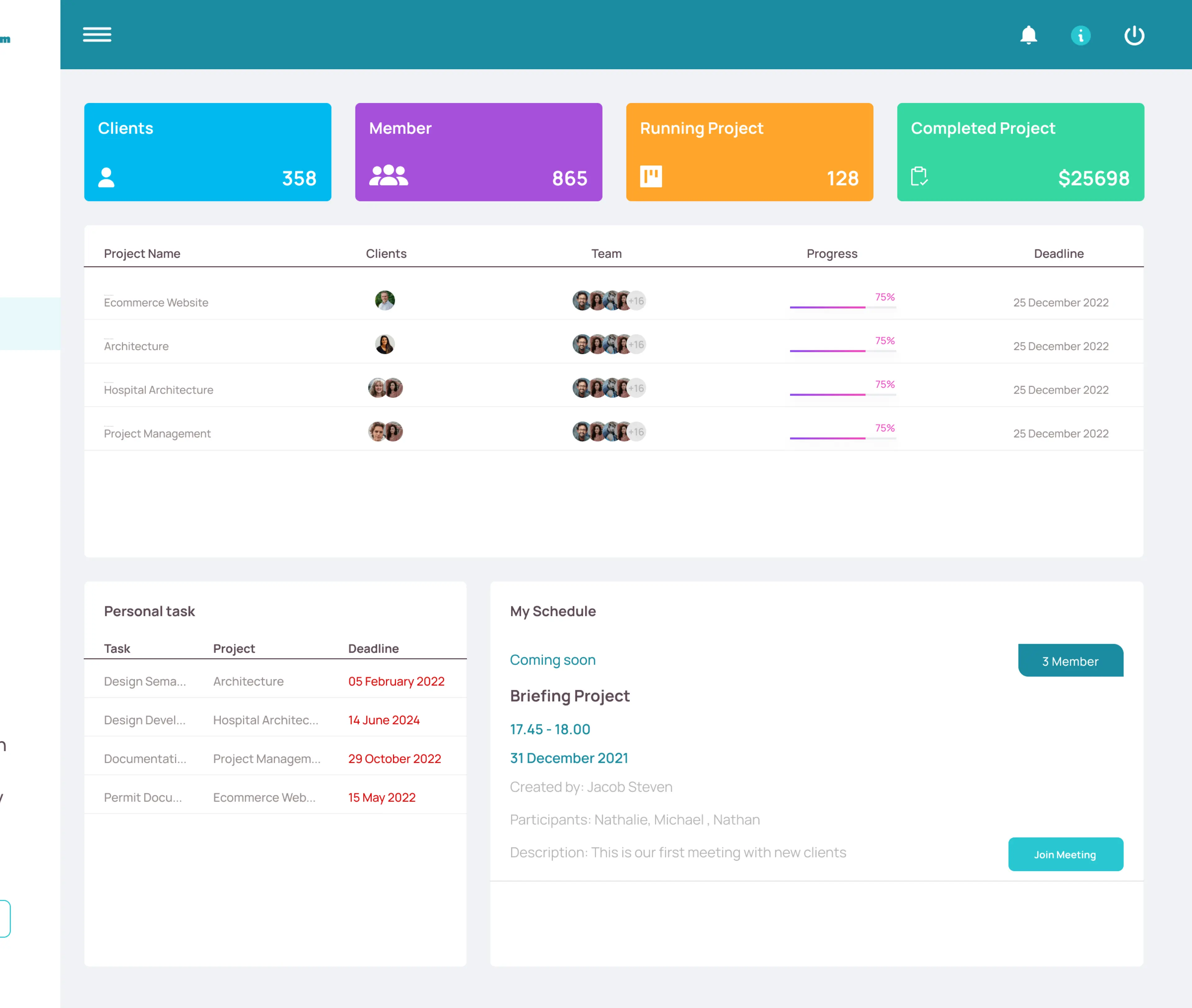
Task: Click the 75% label in Ecommerce Website row
Action: [x=885, y=297]
